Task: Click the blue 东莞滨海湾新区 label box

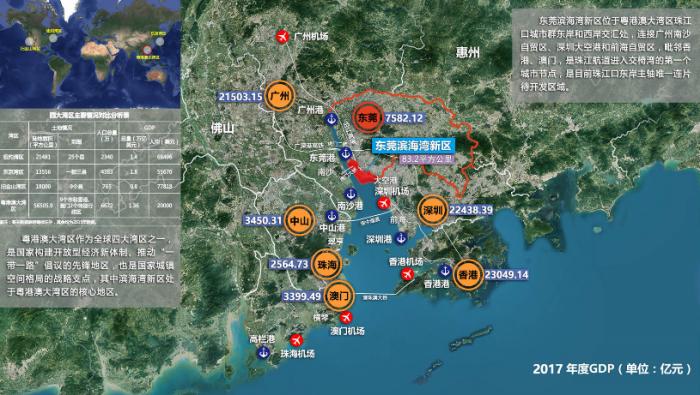Action: (413, 146)
